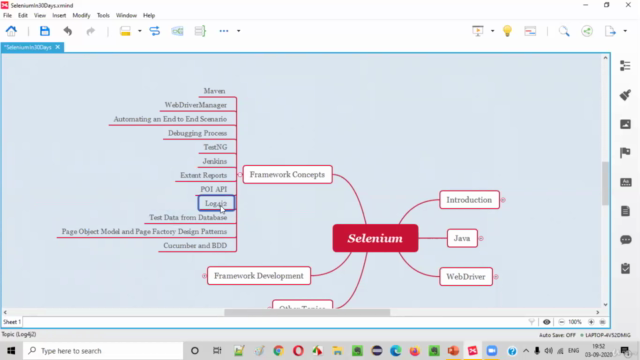Expand the Introduction topic
Viewport: 640px width, 360px height.
click(x=503, y=200)
